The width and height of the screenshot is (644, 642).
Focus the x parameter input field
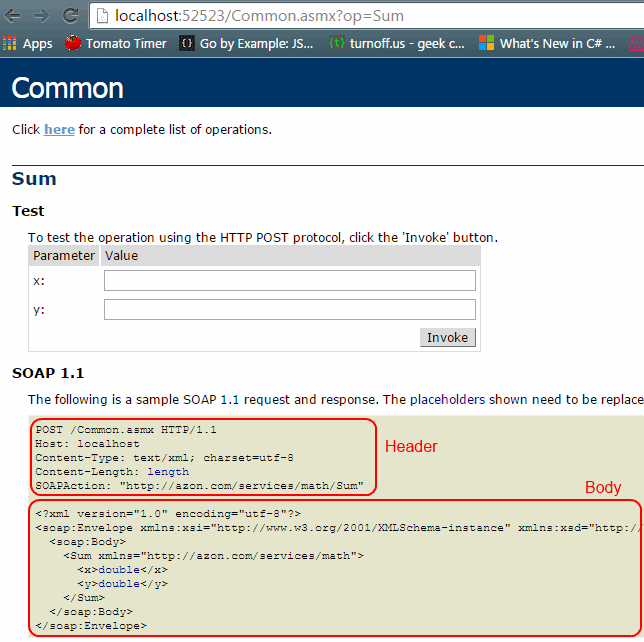pos(289,281)
